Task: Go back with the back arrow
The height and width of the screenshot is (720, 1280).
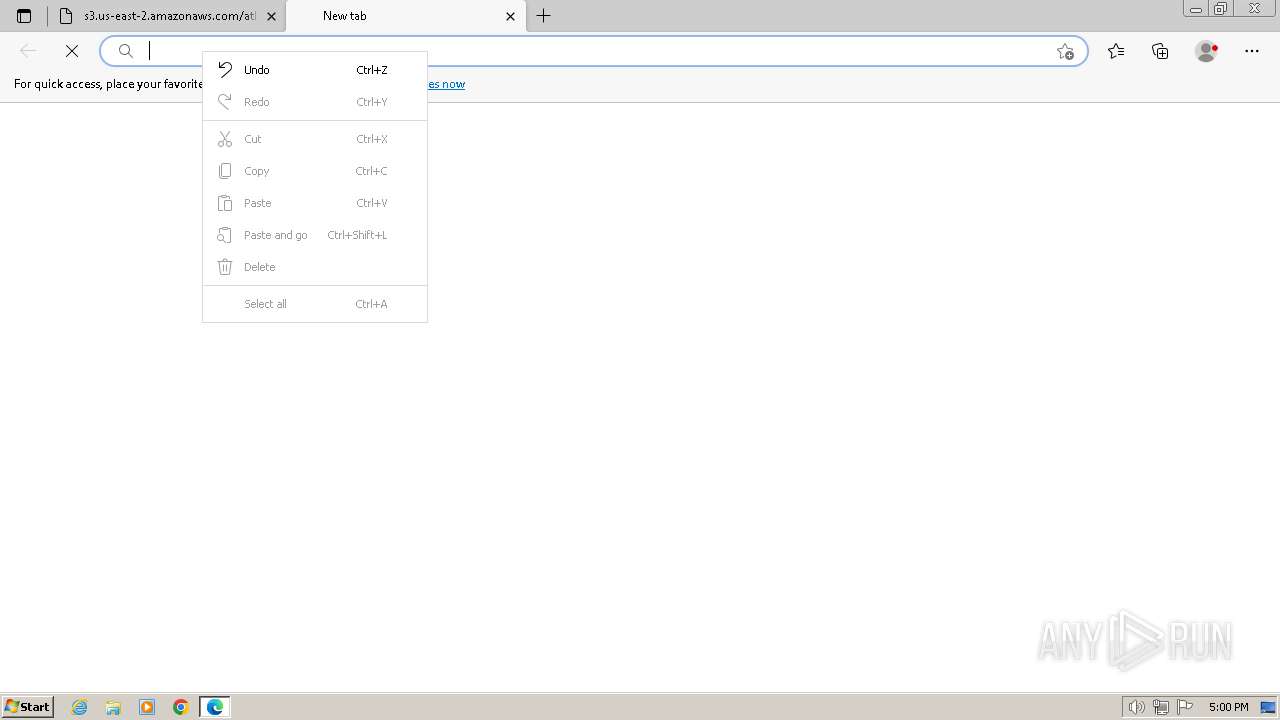Action: tap(28, 51)
